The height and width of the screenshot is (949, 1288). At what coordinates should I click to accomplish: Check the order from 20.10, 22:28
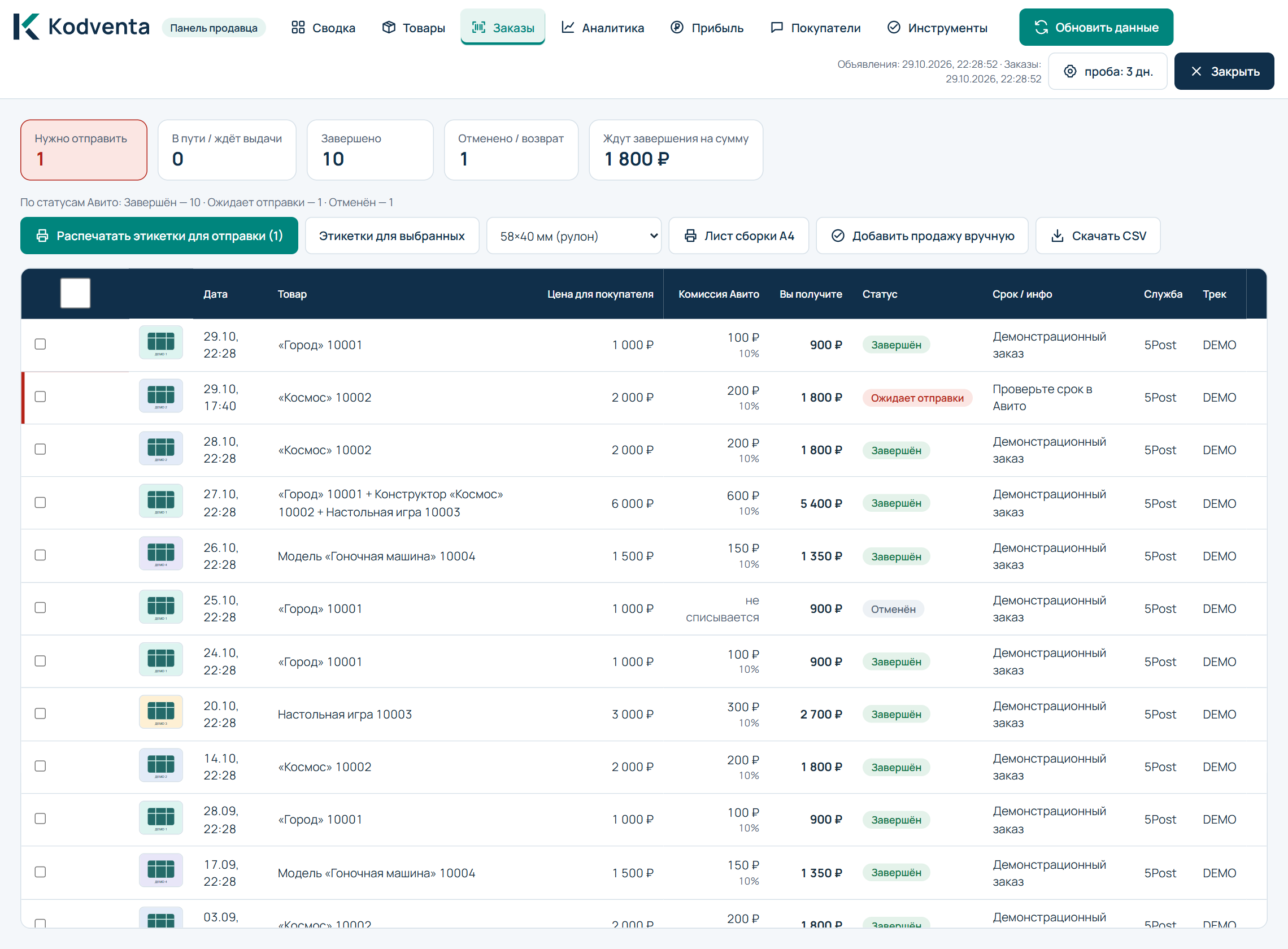click(x=40, y=713)
